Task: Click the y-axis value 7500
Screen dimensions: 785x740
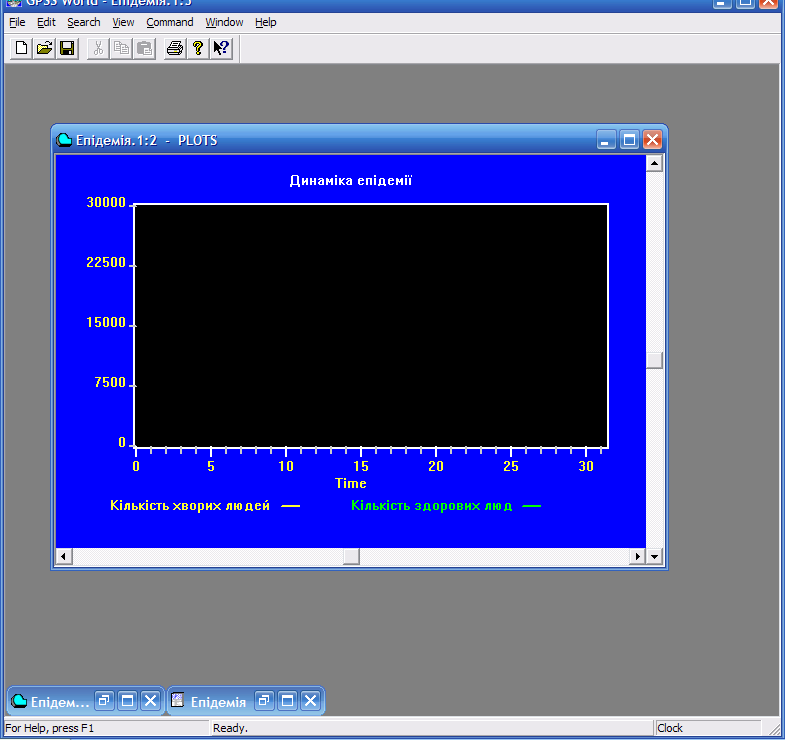Action: [110, 383]
